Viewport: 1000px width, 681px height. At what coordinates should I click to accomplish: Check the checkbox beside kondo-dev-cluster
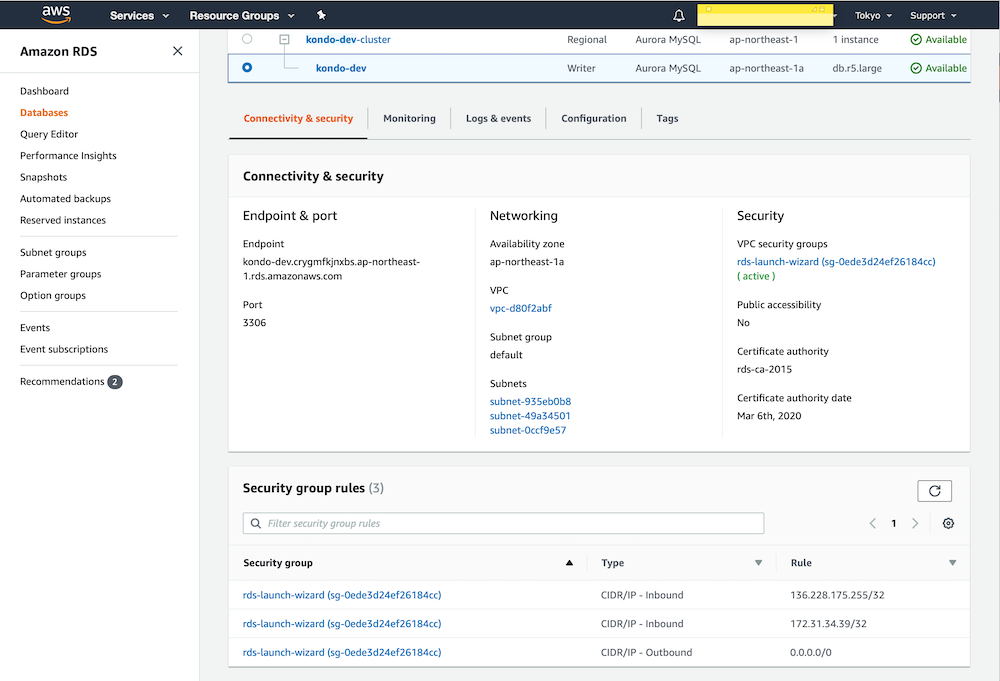pos(285,39)
